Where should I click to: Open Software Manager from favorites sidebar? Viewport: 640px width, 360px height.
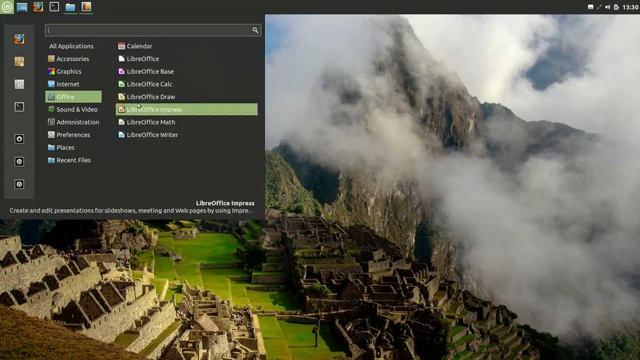pyautogui.click(x=19, y=62)
